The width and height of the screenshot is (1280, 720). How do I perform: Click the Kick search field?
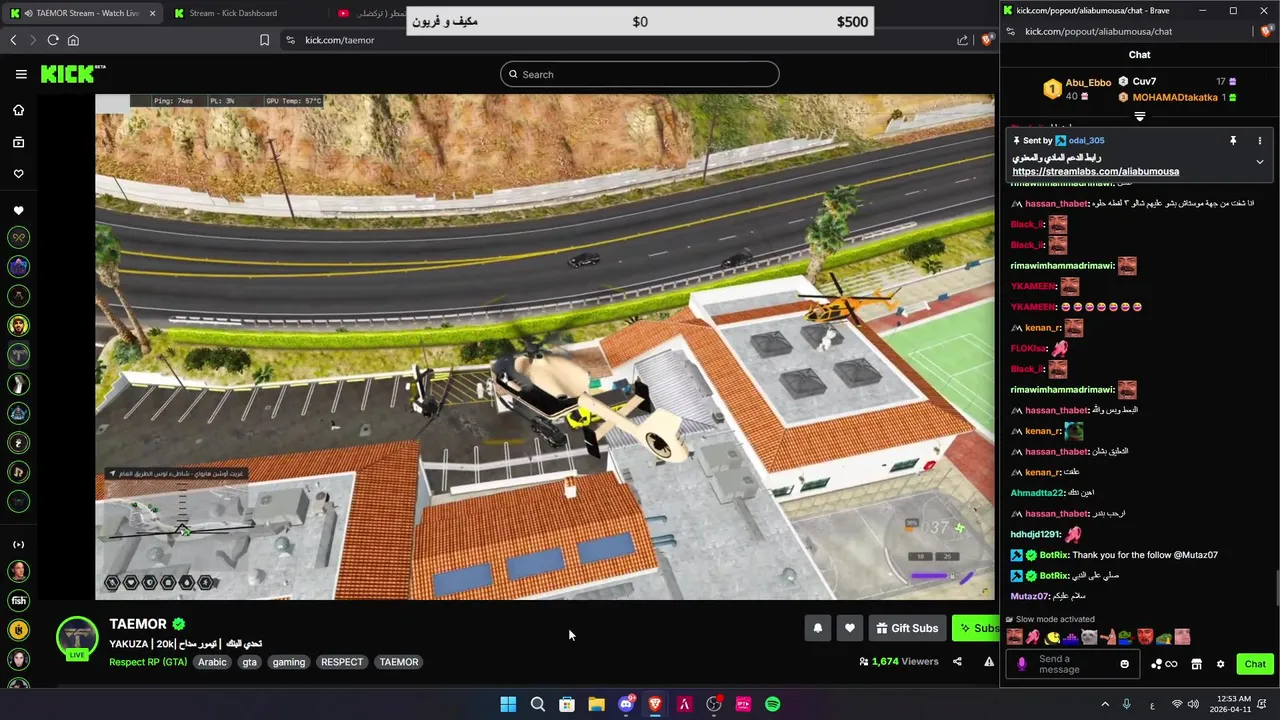coord(640,74)
